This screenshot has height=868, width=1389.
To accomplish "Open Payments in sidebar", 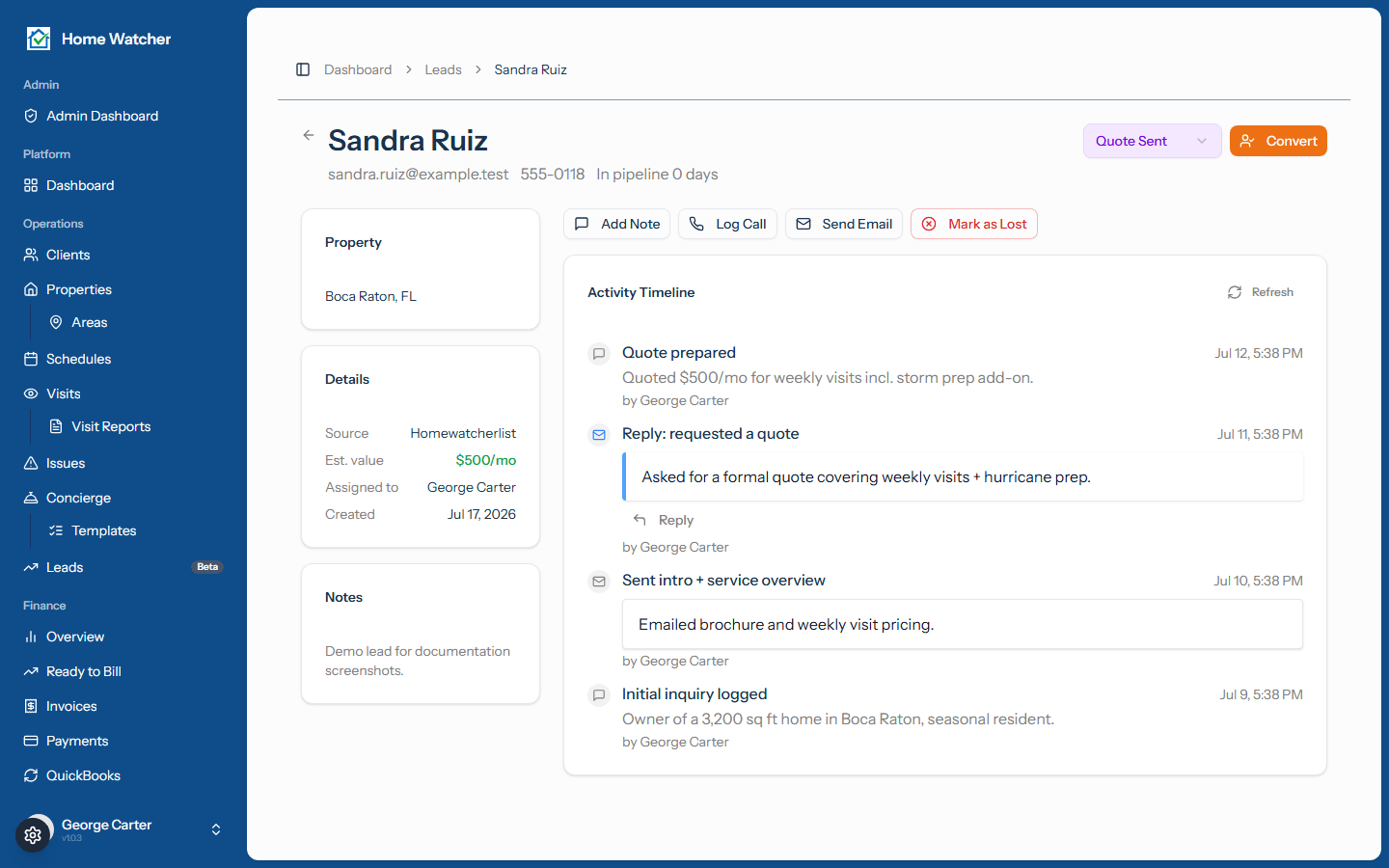I will point(123,741).
